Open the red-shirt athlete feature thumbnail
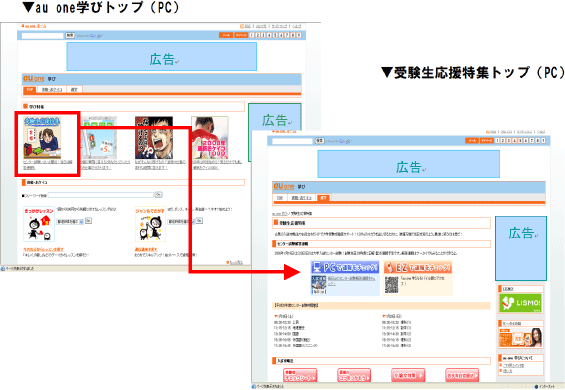Screen dimensions: 565x390 [210, 137]
